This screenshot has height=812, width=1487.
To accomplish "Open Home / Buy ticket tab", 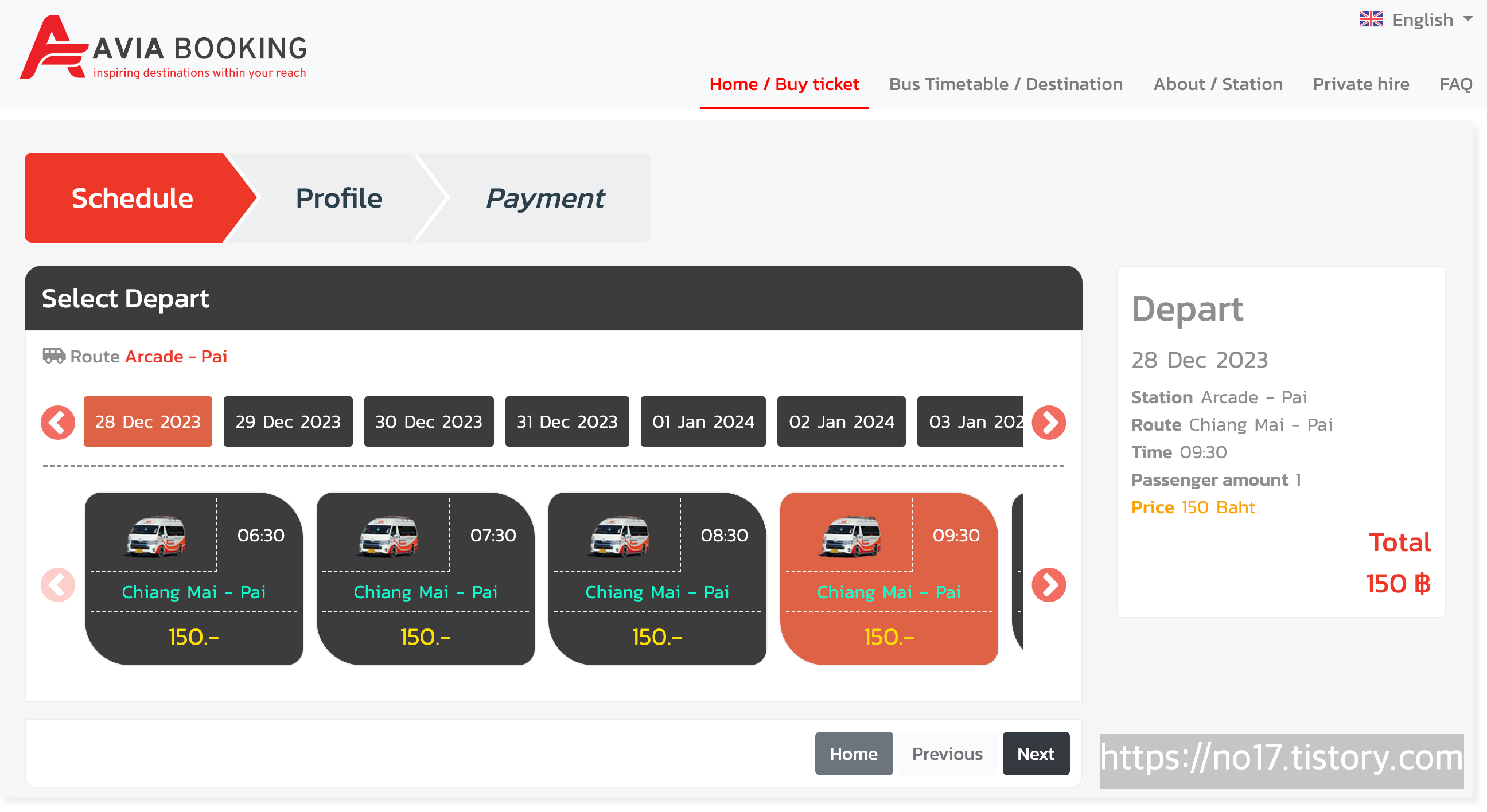I will (784, 84).
